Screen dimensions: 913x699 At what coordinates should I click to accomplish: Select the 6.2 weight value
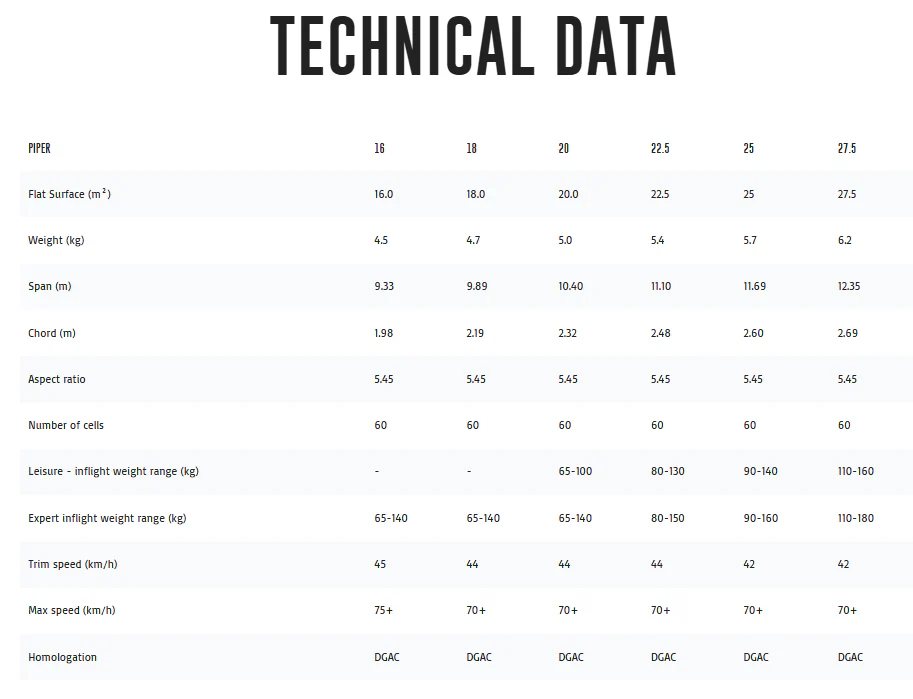pyautogui.click(x=845, y=240)
